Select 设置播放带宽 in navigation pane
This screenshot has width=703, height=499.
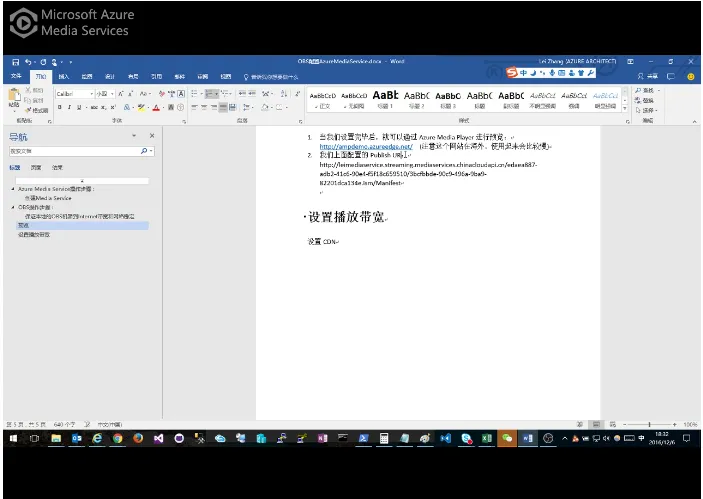34,234
